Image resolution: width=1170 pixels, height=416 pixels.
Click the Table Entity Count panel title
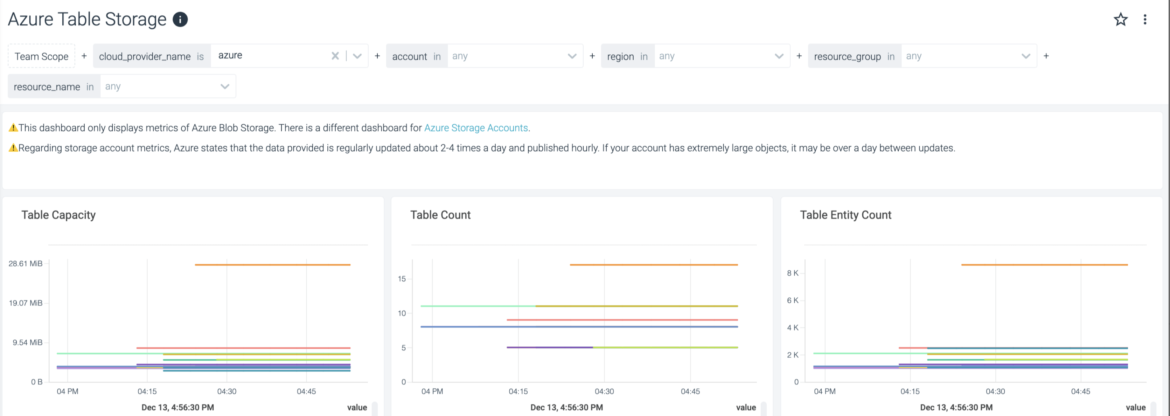(845, 215)
